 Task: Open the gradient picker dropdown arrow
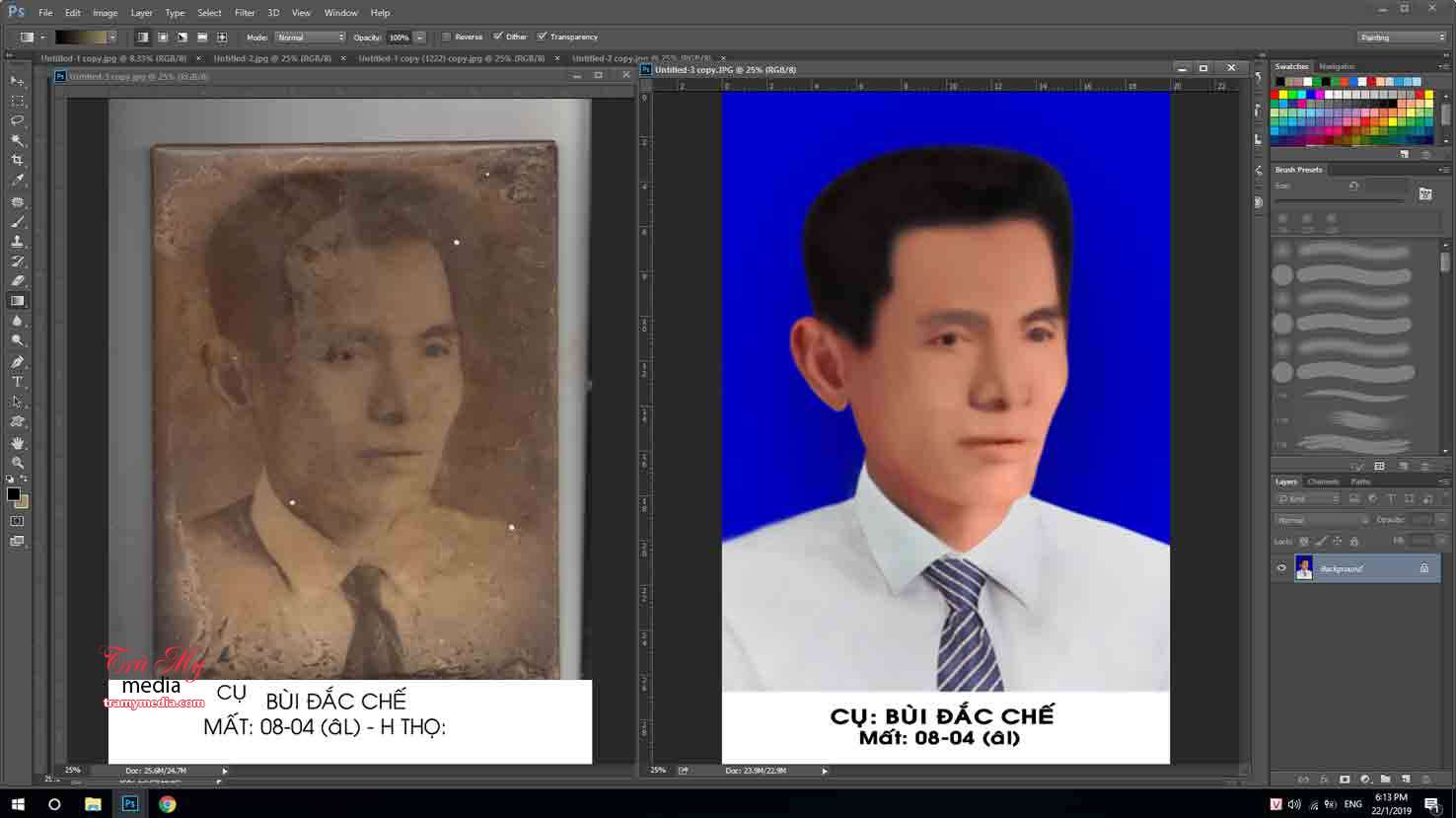point(111,37)
